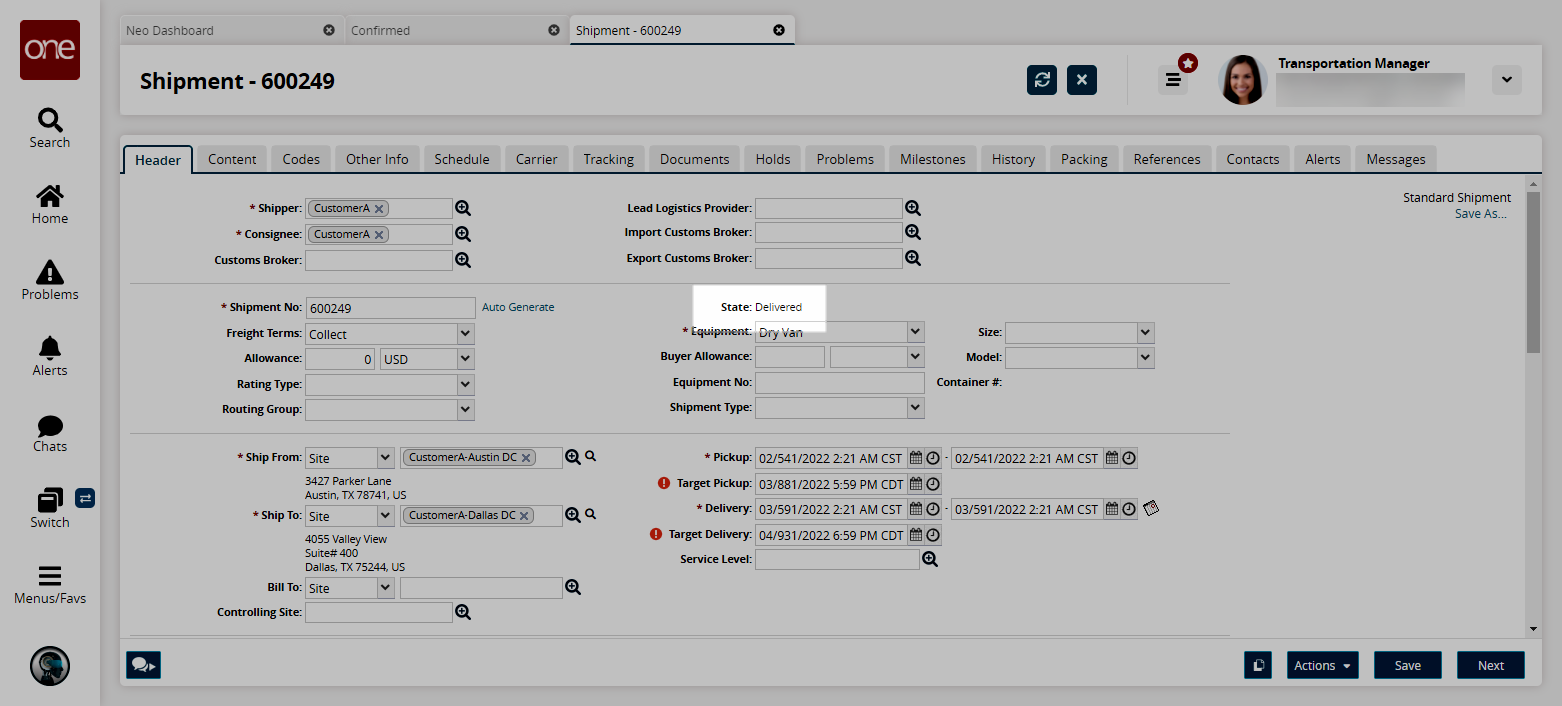This screenshot has height=706, width=1562.
Task: Expand the Actions dropdown button
Action: [x=1321, y=665]
